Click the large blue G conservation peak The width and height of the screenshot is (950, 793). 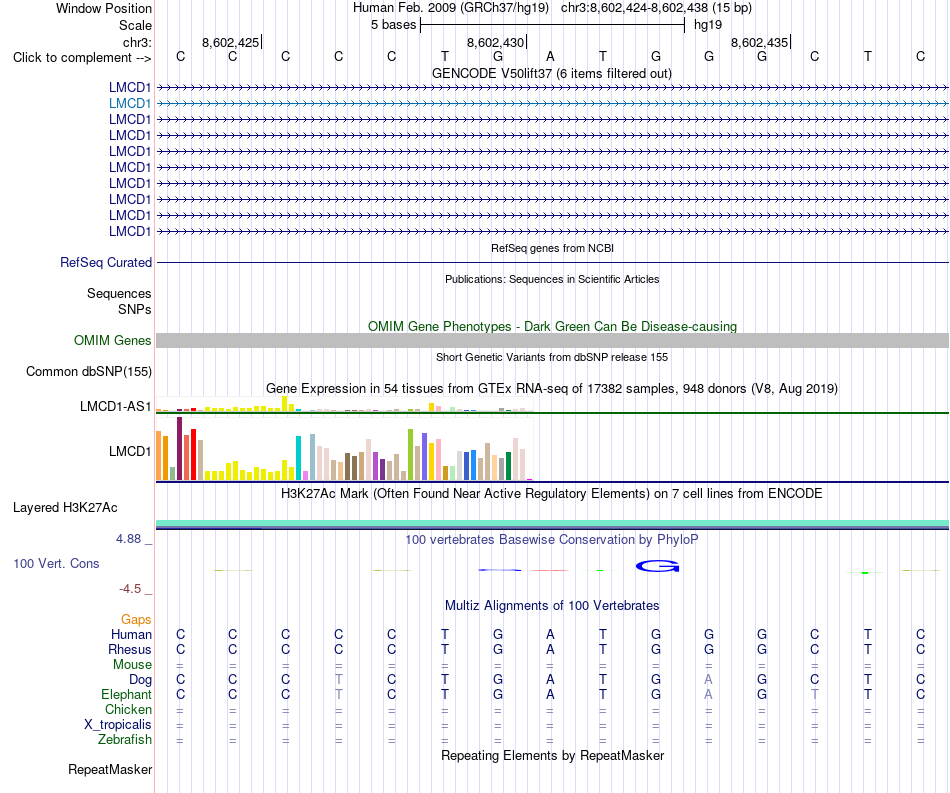point(657,566)
